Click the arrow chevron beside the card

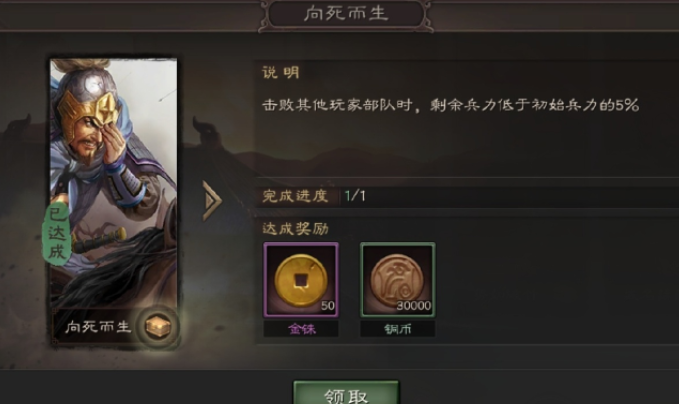tap(212, 200)
